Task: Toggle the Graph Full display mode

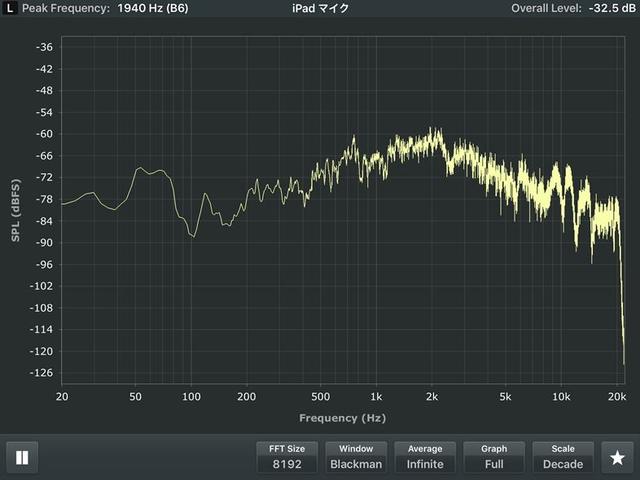Action: click(494, 457)
